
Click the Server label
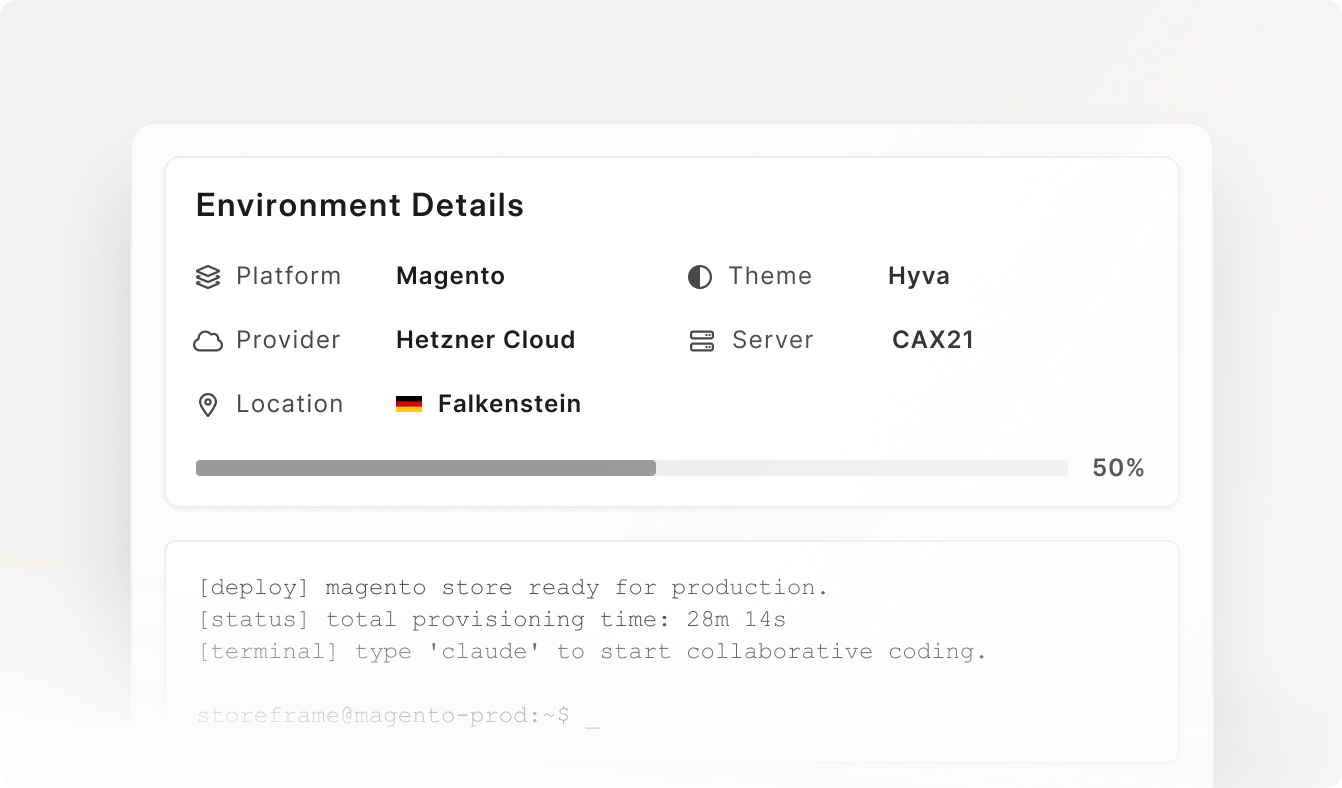click(x=773, y=340)
